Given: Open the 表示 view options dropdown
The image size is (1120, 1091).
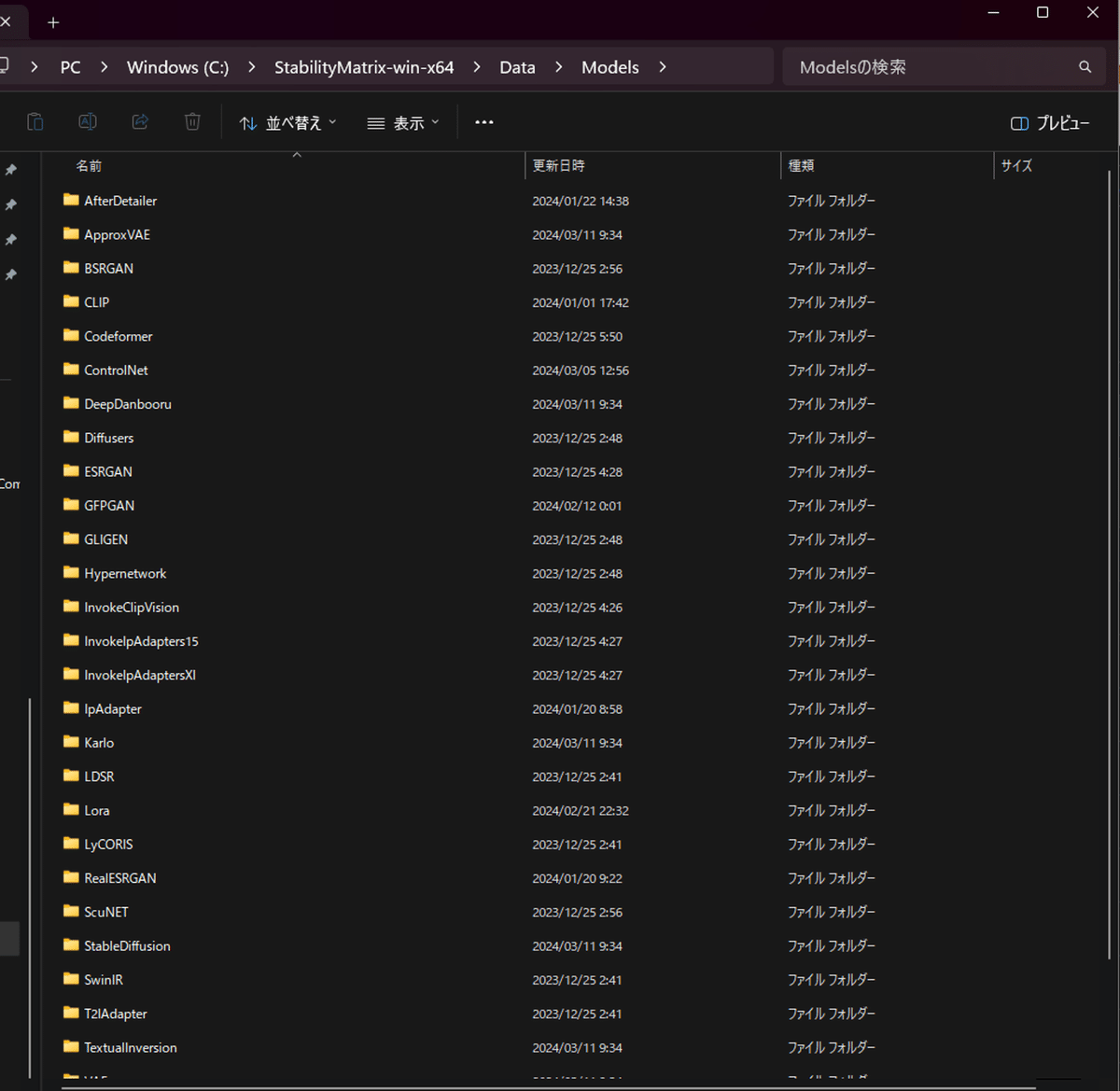Looking at the screenshot, I should coord(401,122).
